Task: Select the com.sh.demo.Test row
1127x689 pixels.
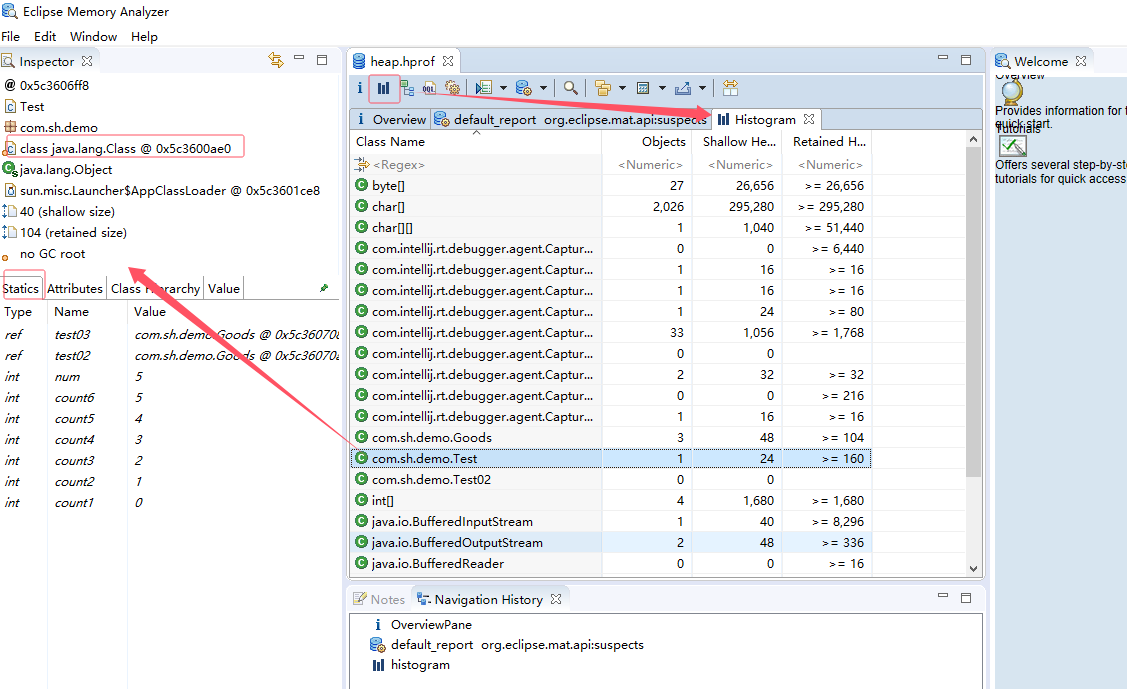Action: click(611, 458)
